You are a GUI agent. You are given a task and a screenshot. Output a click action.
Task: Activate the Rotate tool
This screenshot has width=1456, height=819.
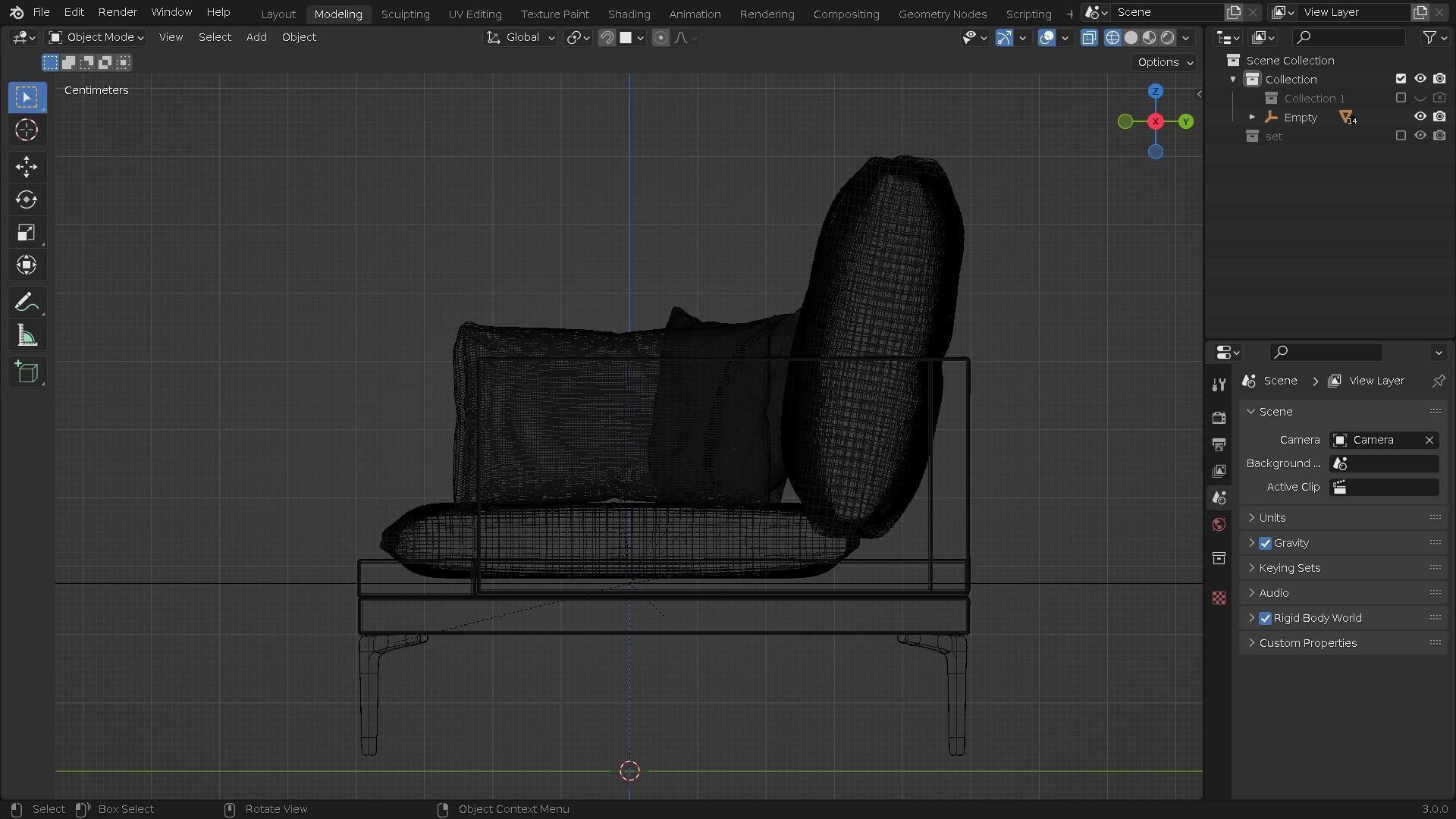tap(27, 199)
